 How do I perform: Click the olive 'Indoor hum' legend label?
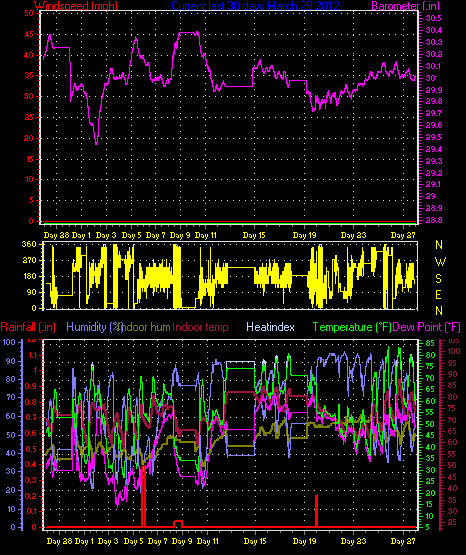pyautogui.click(x=146, y=327)
